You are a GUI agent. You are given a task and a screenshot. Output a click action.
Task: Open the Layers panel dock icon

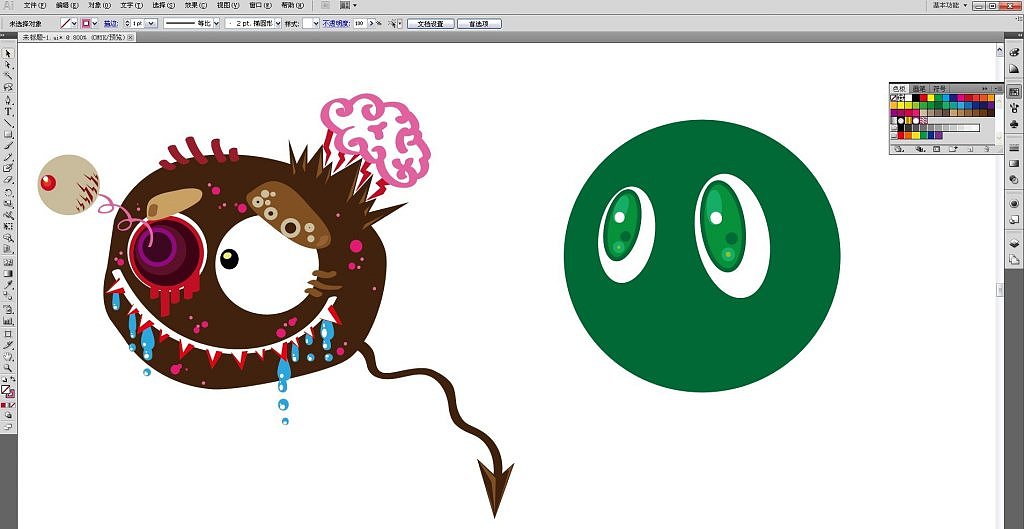click(x=1014, y=243)
